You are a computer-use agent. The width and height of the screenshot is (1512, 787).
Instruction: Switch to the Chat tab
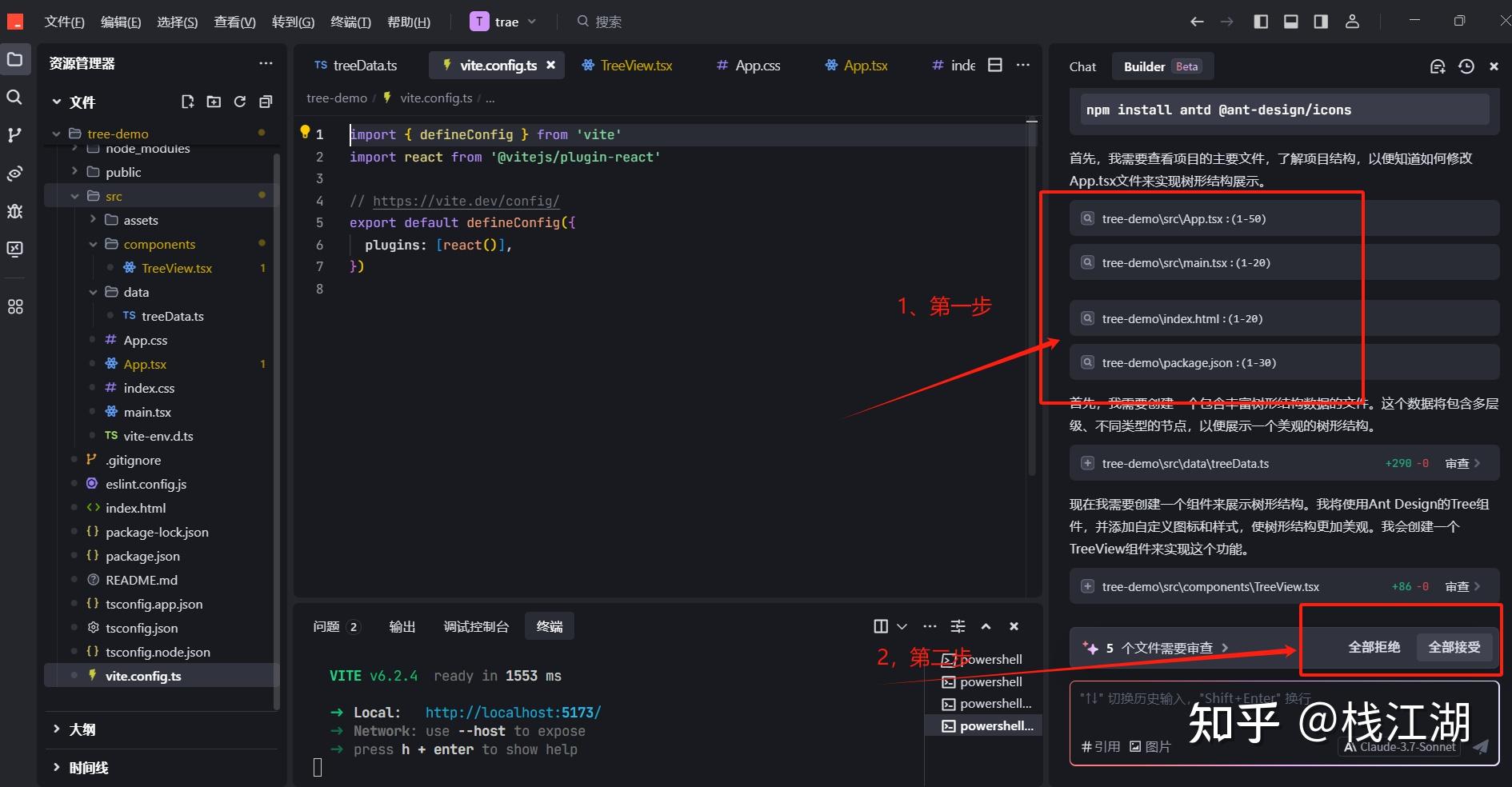[x=1082, y=66]
